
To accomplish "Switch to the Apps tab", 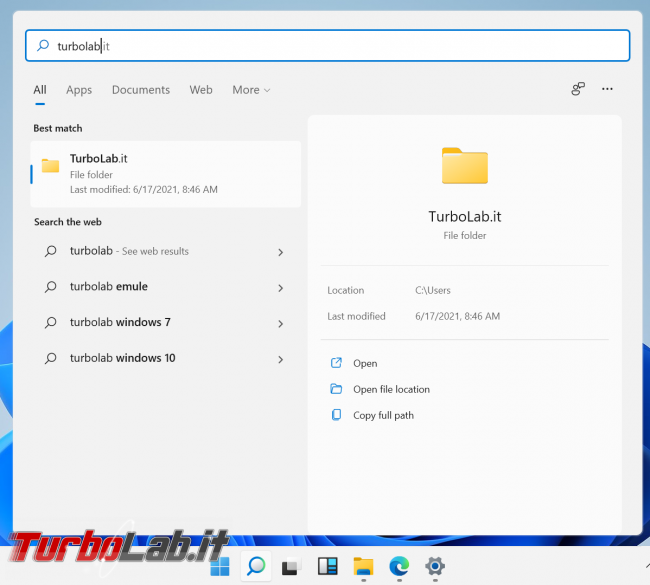I will point(79,90).
